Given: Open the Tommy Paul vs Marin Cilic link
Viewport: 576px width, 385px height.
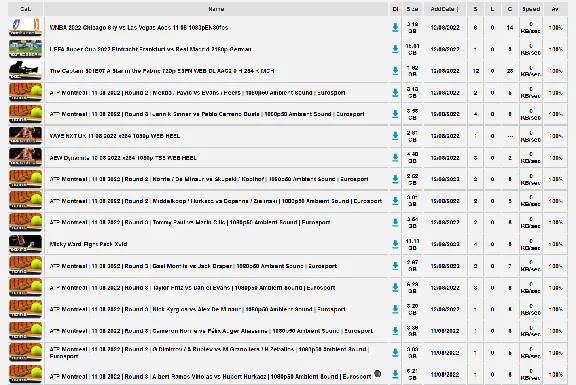Looking at the screenshot, I should pyautogui.click(x=190, y=222).
